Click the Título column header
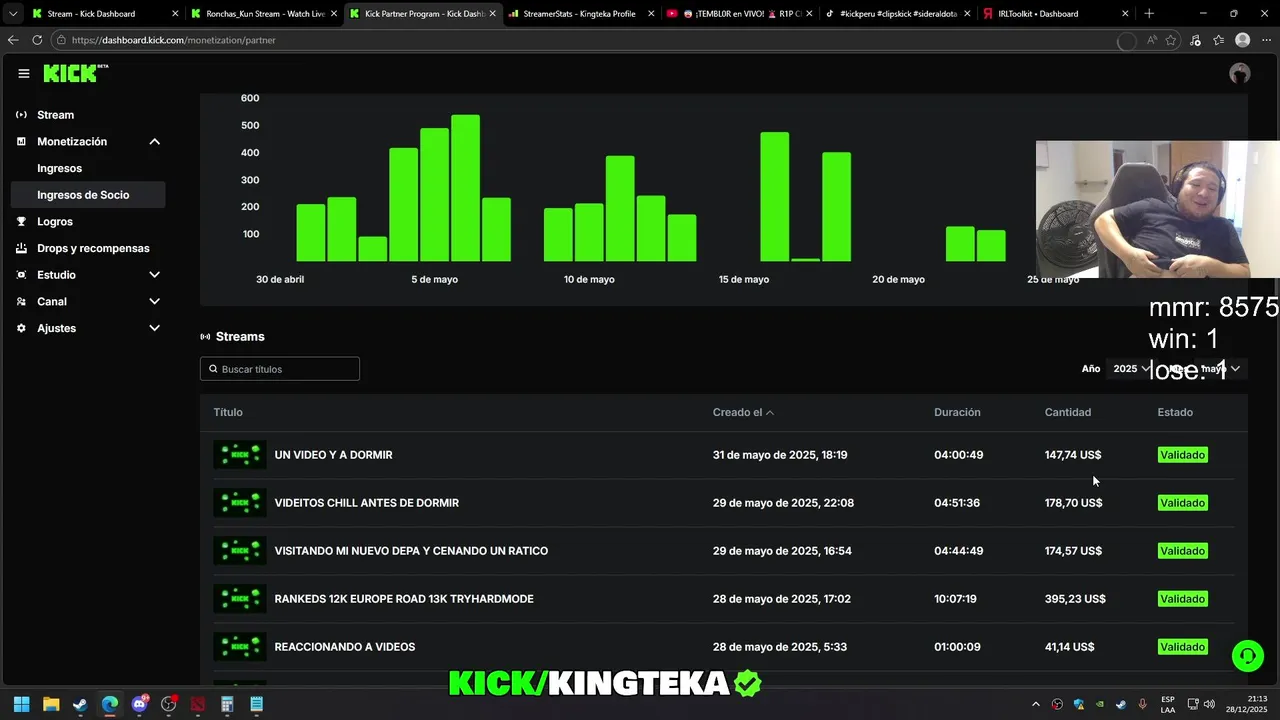Screen dimensions: 1280x720 228,412
